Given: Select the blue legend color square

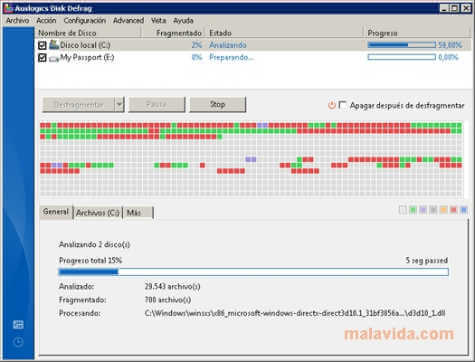Looking at the screenshot, I should [x=463, y=210].
